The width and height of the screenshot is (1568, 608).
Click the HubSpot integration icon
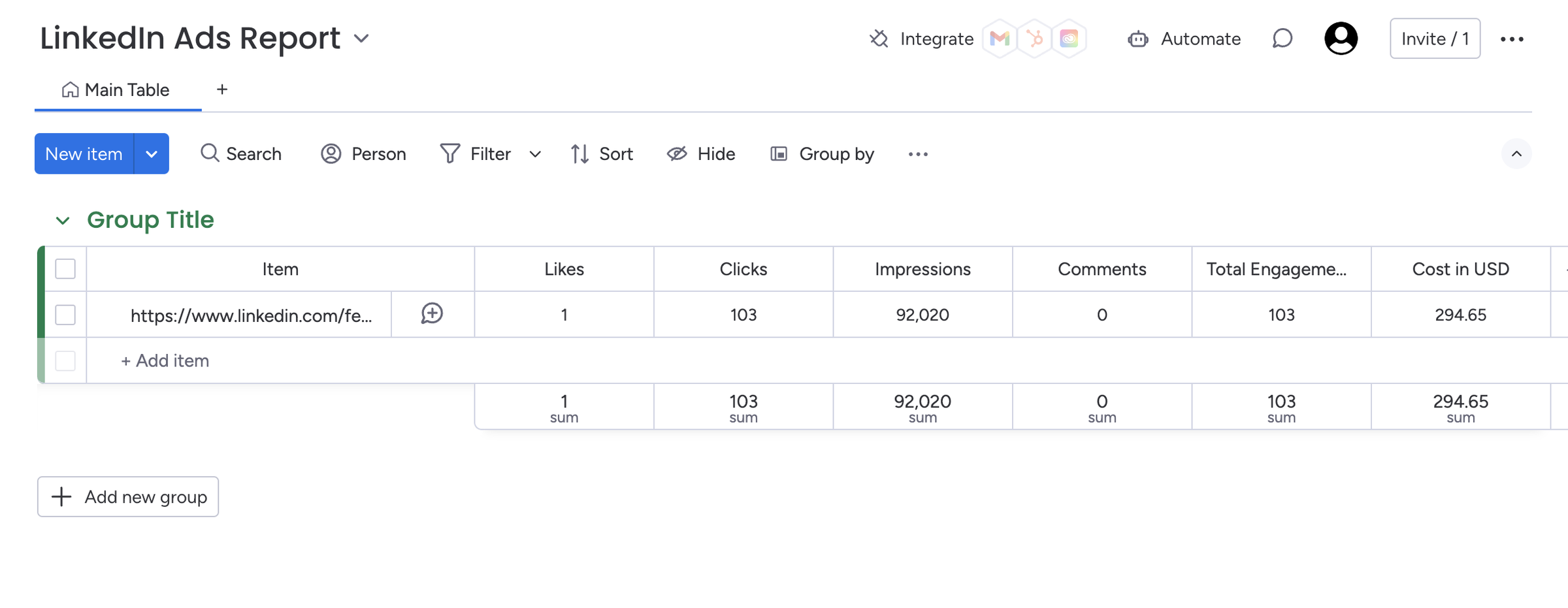pyautogui.click(x=1035, y=39)
